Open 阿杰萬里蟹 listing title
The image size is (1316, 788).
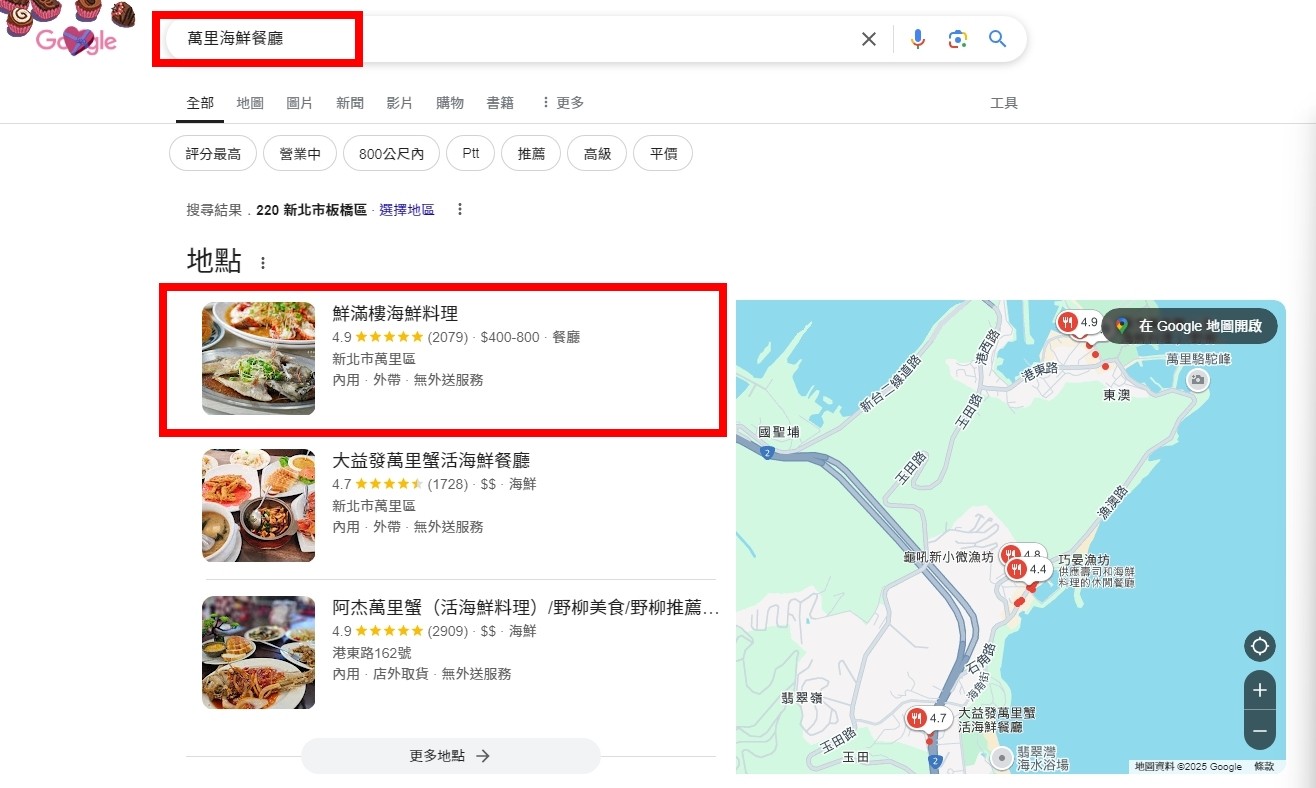pos(526,608)
